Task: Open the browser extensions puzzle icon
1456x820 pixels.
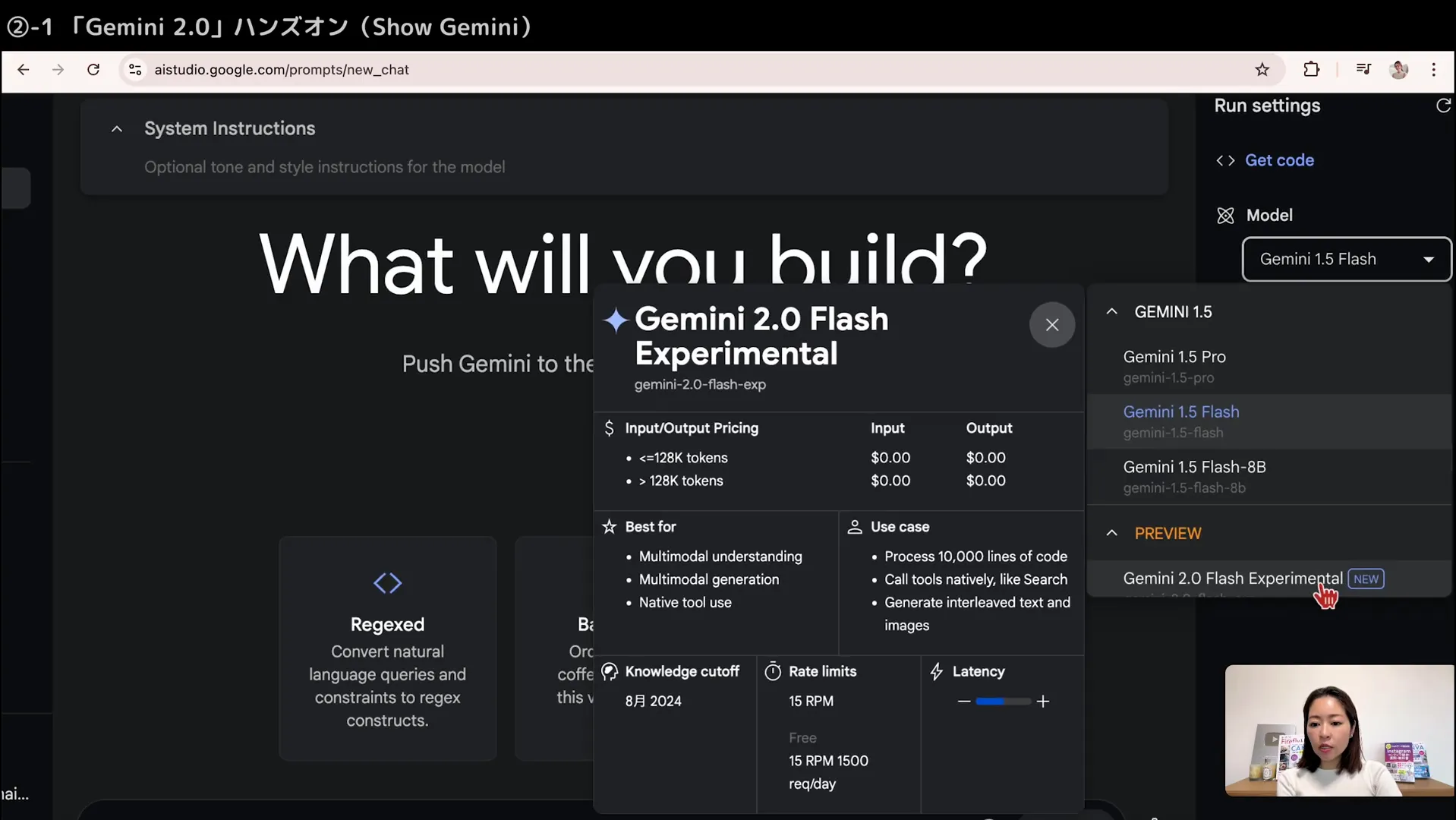Action: 1311,70
